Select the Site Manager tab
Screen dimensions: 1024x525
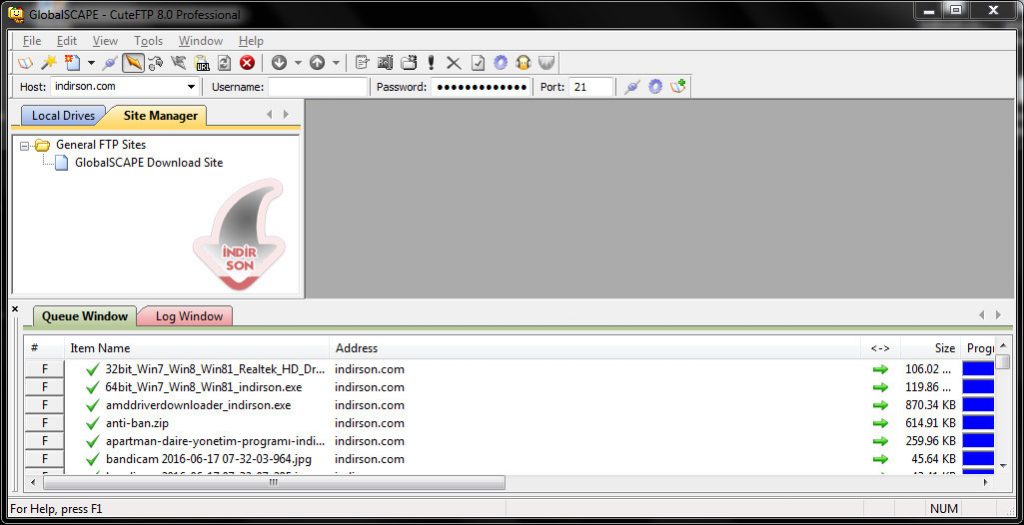[x=160, y=116]
